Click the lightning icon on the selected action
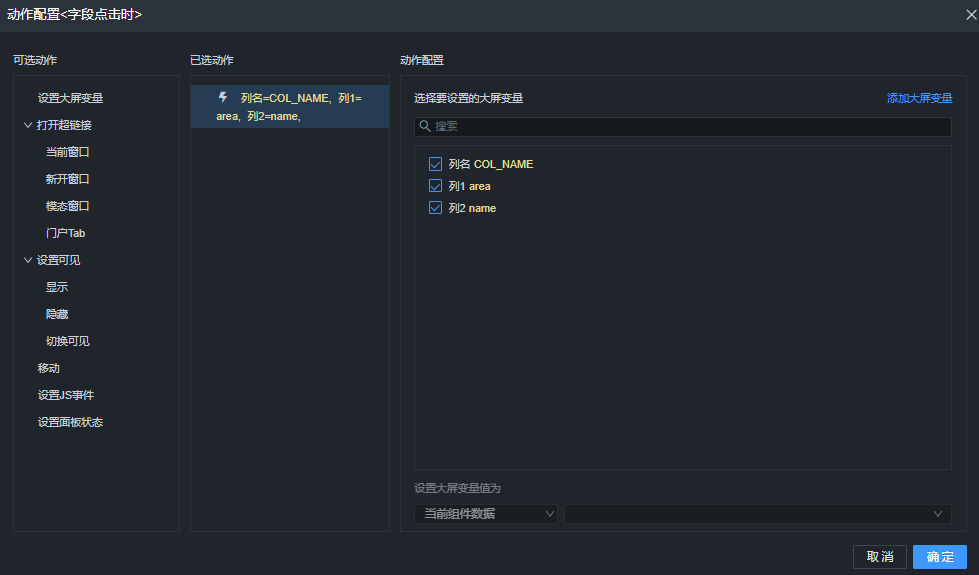This screenshot has width=979, height=575. click(222, 97)
